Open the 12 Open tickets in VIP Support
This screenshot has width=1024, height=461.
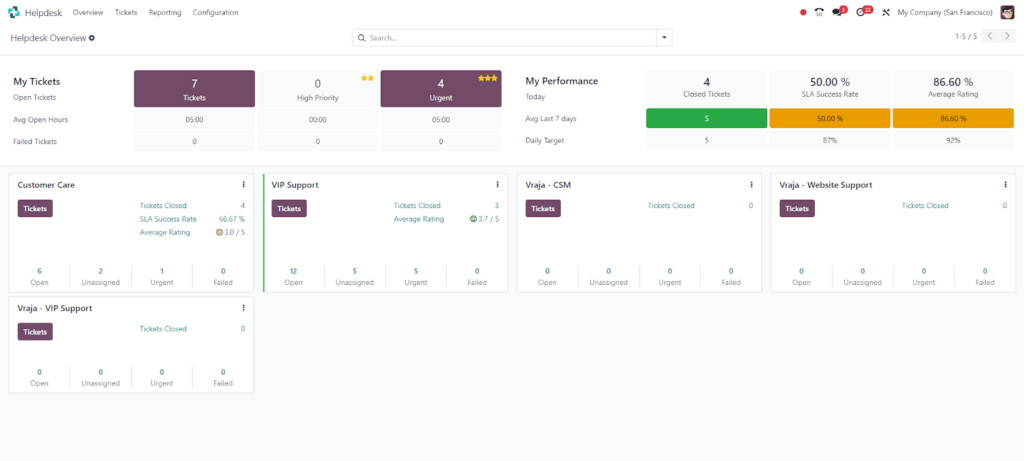(x=293, y=276)
